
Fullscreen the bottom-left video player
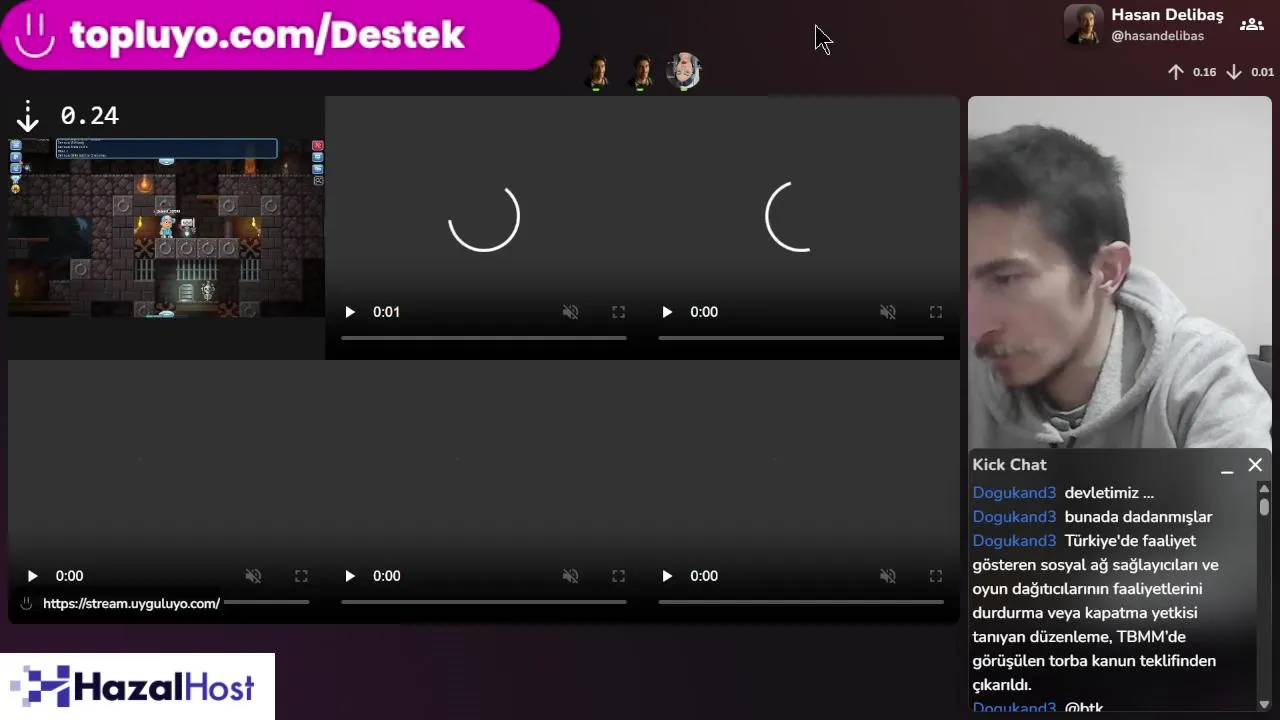[x=301, y=576]
